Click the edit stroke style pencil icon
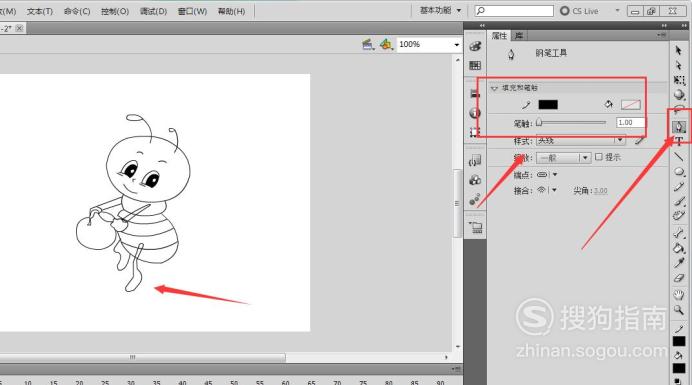The width and height of the screenshot is (692, 385). 639,141
